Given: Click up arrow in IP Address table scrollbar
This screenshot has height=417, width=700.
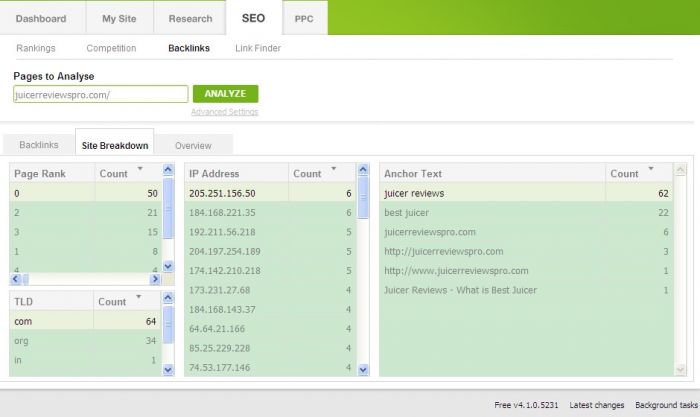Looking at the screenshot, I should point(363,169).
